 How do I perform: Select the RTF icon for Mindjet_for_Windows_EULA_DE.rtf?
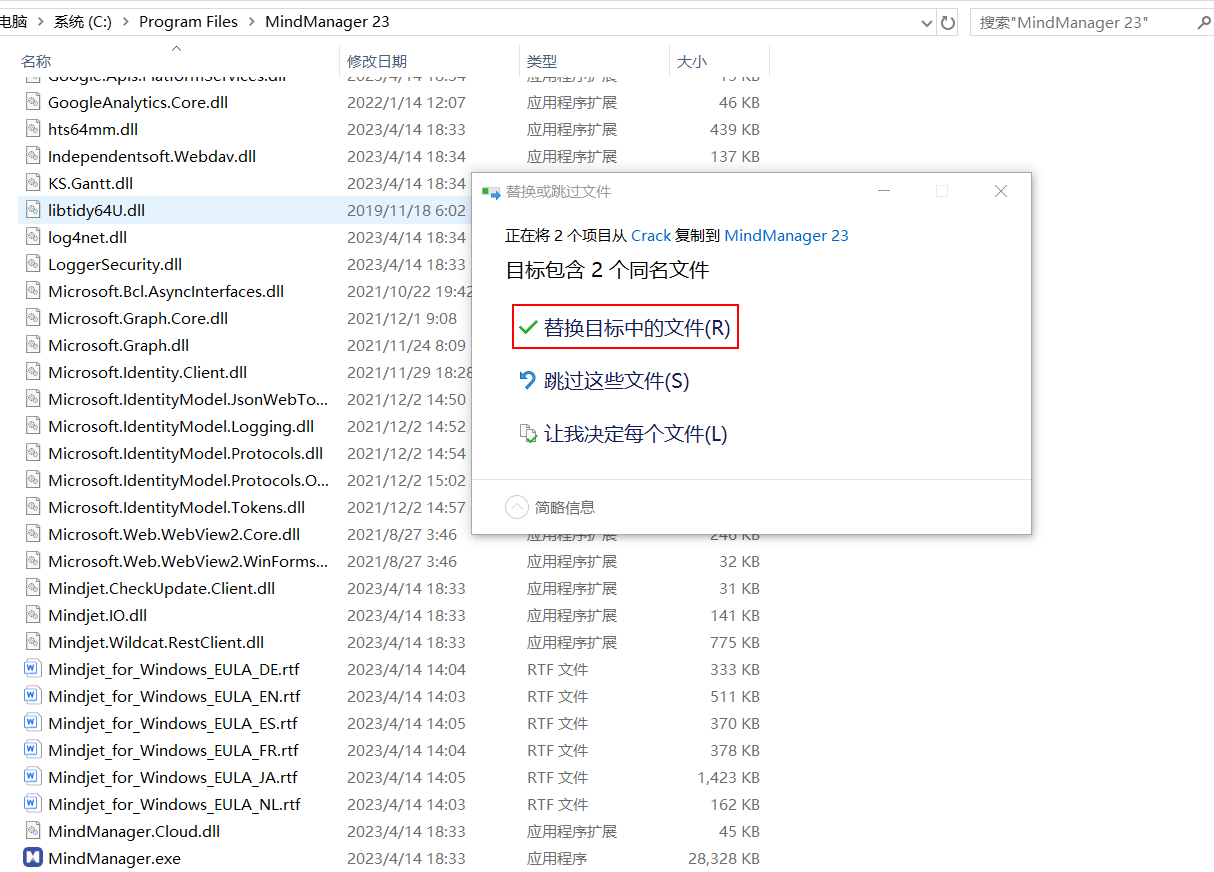click(32, 669)
